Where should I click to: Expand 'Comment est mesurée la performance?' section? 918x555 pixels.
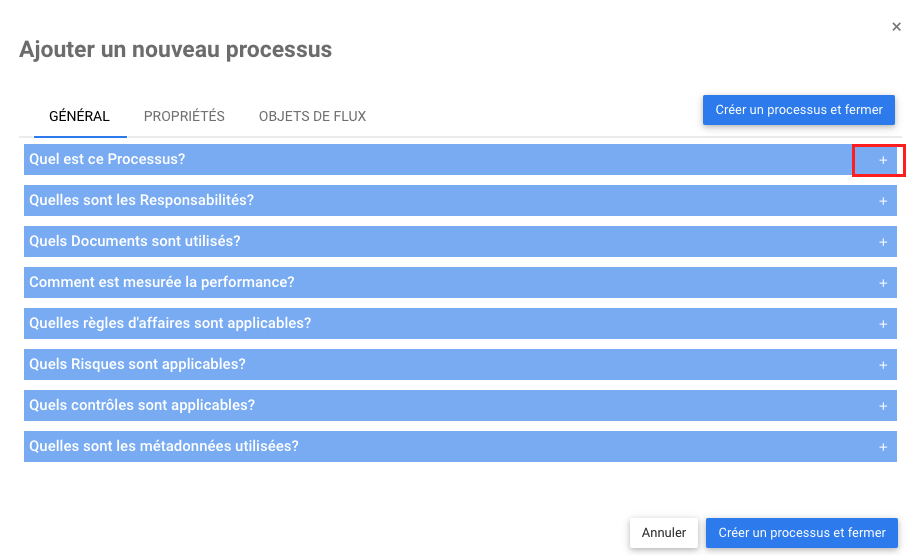click(x=161, y=282)
